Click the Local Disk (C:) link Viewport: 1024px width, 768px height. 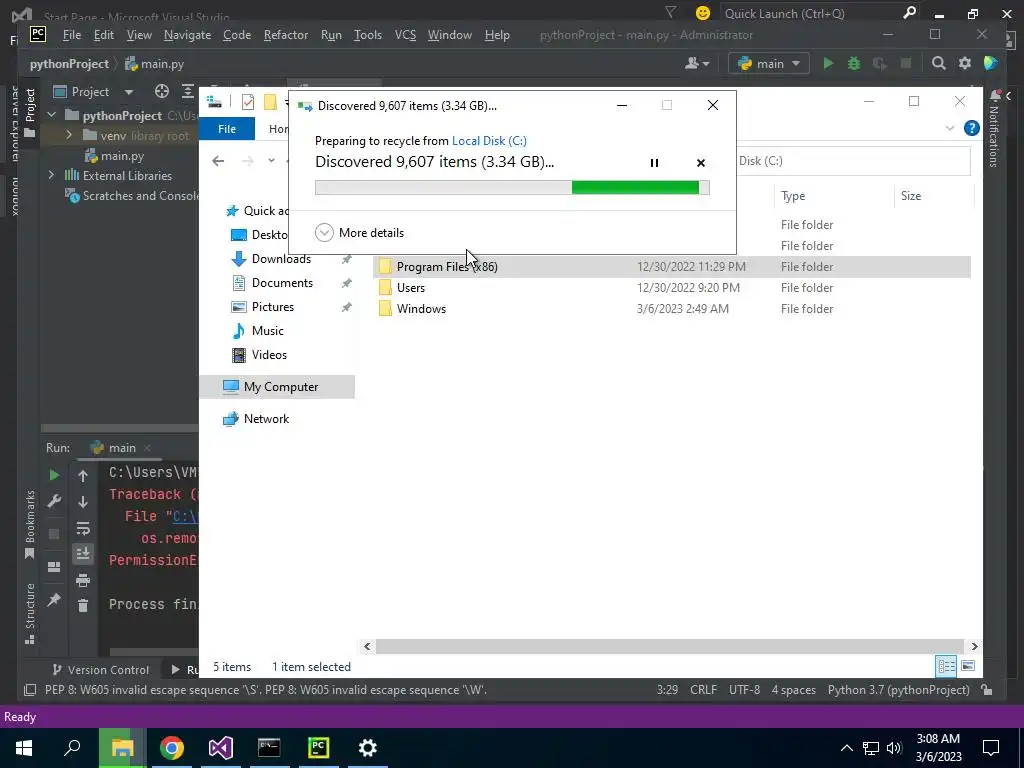(489, 140)
